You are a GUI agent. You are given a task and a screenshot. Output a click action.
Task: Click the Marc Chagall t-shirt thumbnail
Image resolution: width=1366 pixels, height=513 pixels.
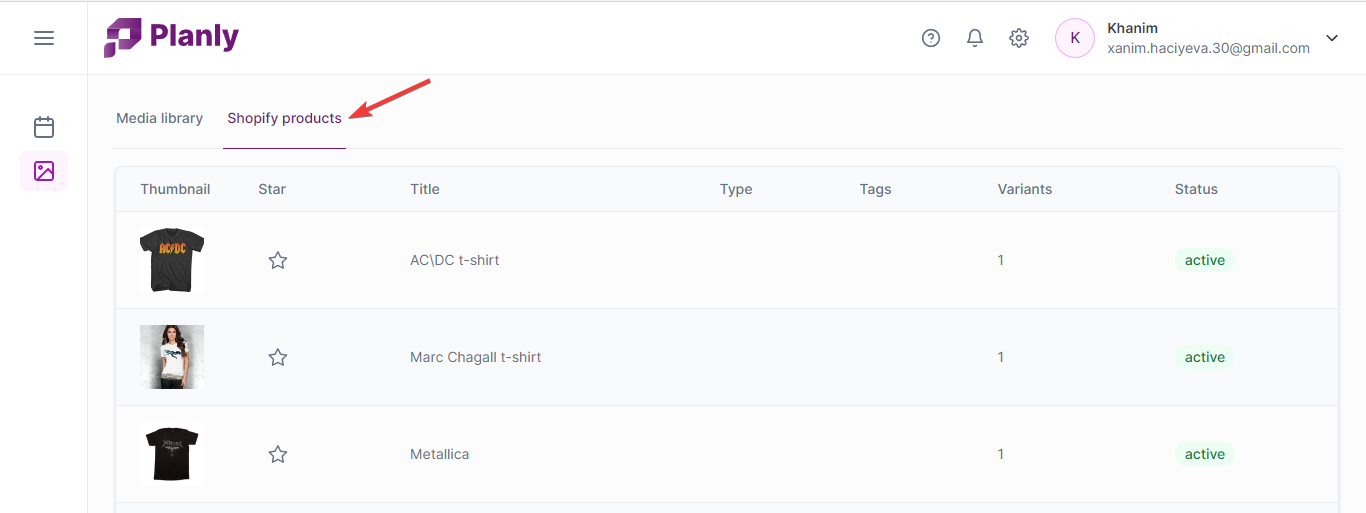pyautogui.click(x=172, y=357)
